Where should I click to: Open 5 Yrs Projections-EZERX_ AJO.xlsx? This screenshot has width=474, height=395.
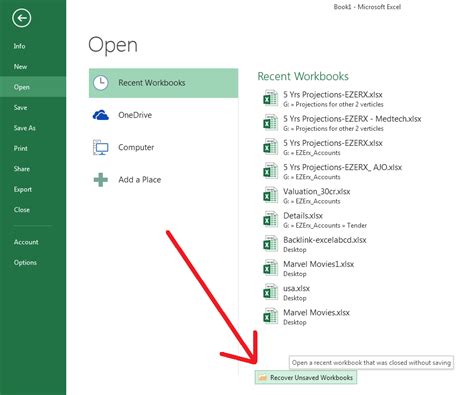pyautogui.click(x=342, y=167)
